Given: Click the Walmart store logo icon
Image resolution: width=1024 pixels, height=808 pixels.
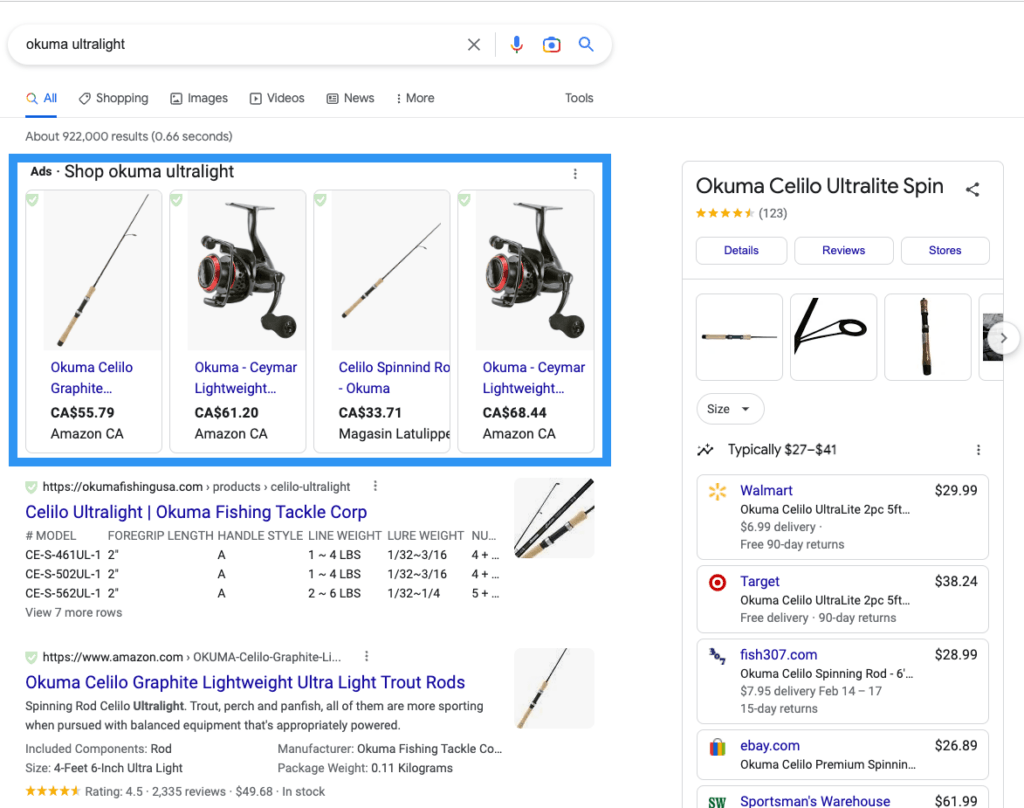Looking at the screenshot, I should click(x=717, y=491).
